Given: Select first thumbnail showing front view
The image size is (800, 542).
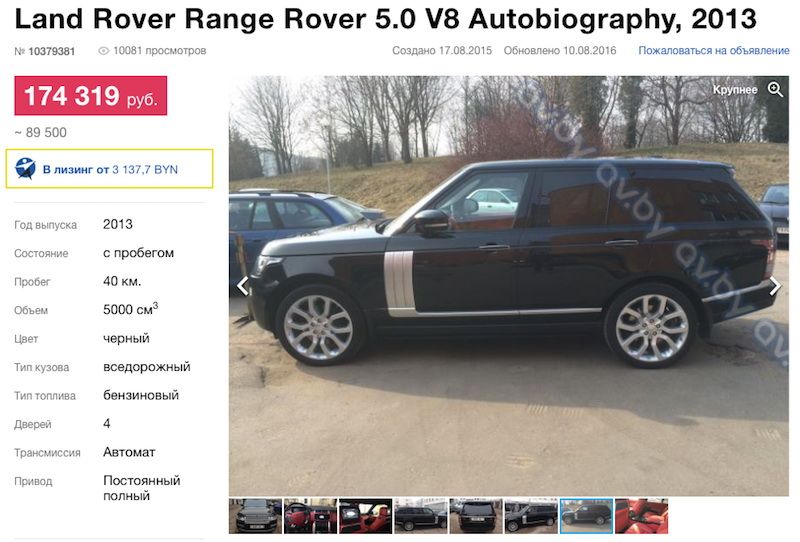Looking at the screenshot, I should [x=255, y=516].
